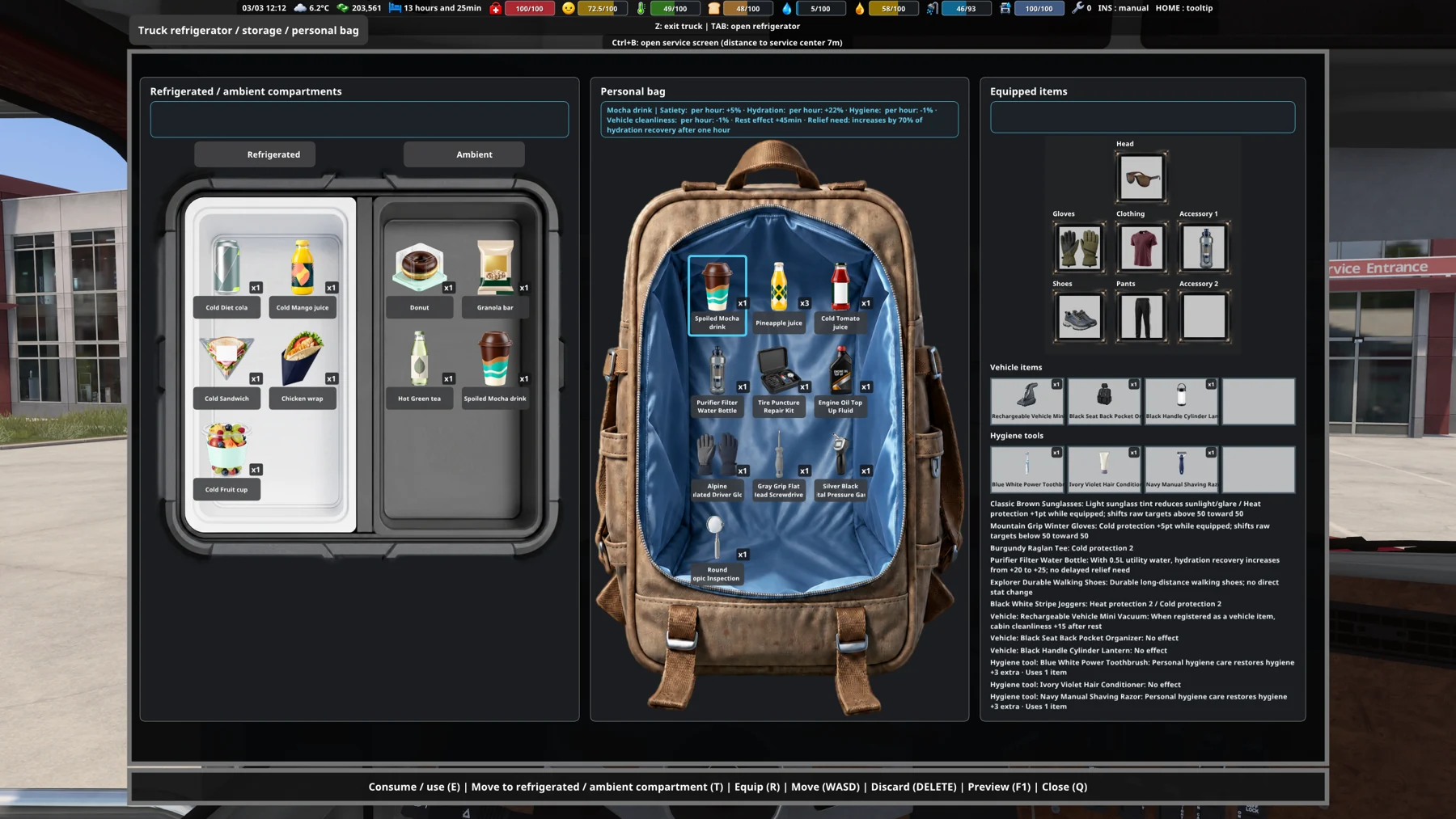The height and width of the screenshot is (819, 1456).
Task: Select the Rechargeable Vehicle Mini Vacuum item
Action: (1027, 401)
